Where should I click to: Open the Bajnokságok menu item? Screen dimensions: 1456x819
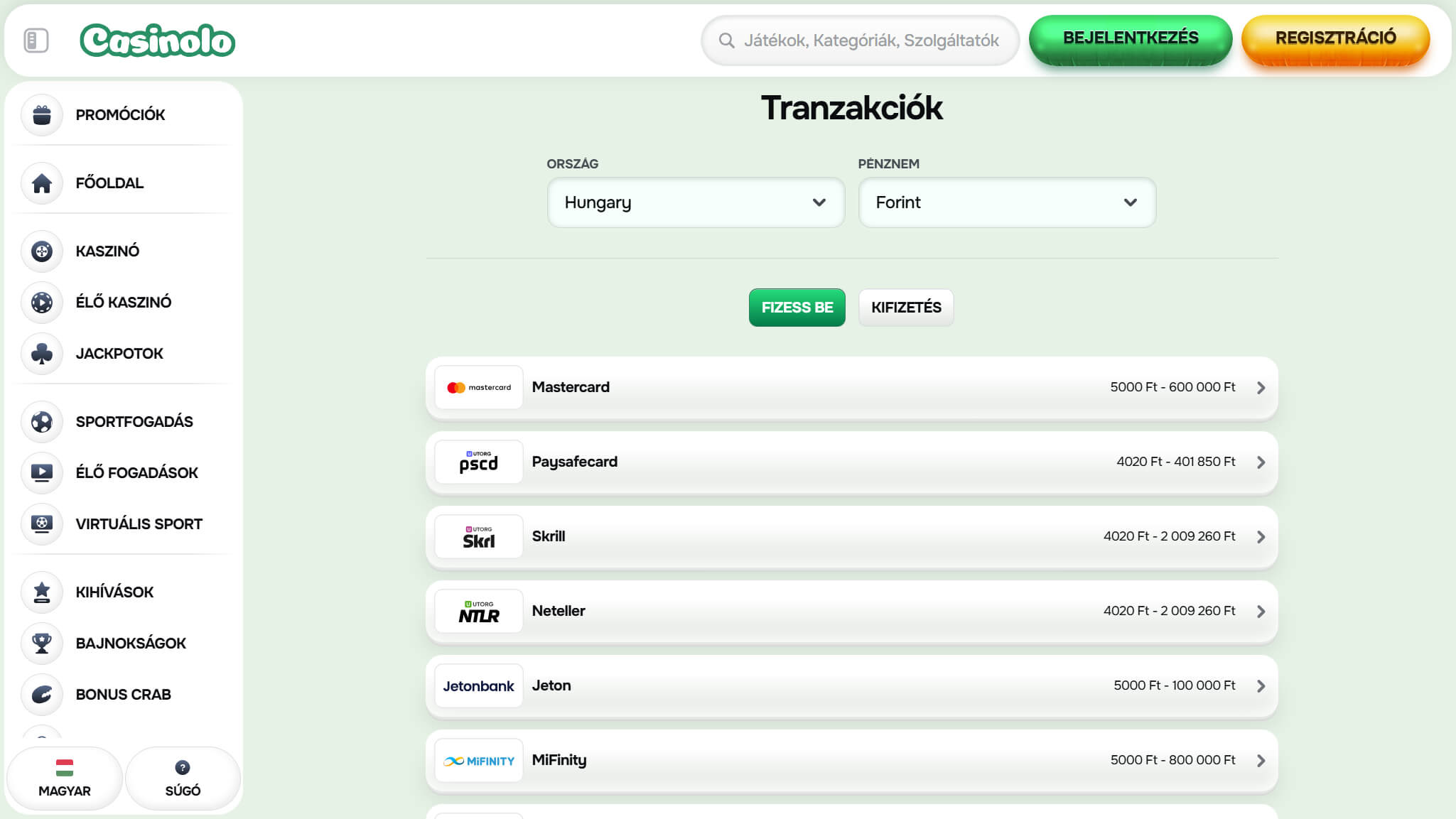[131, 643]
